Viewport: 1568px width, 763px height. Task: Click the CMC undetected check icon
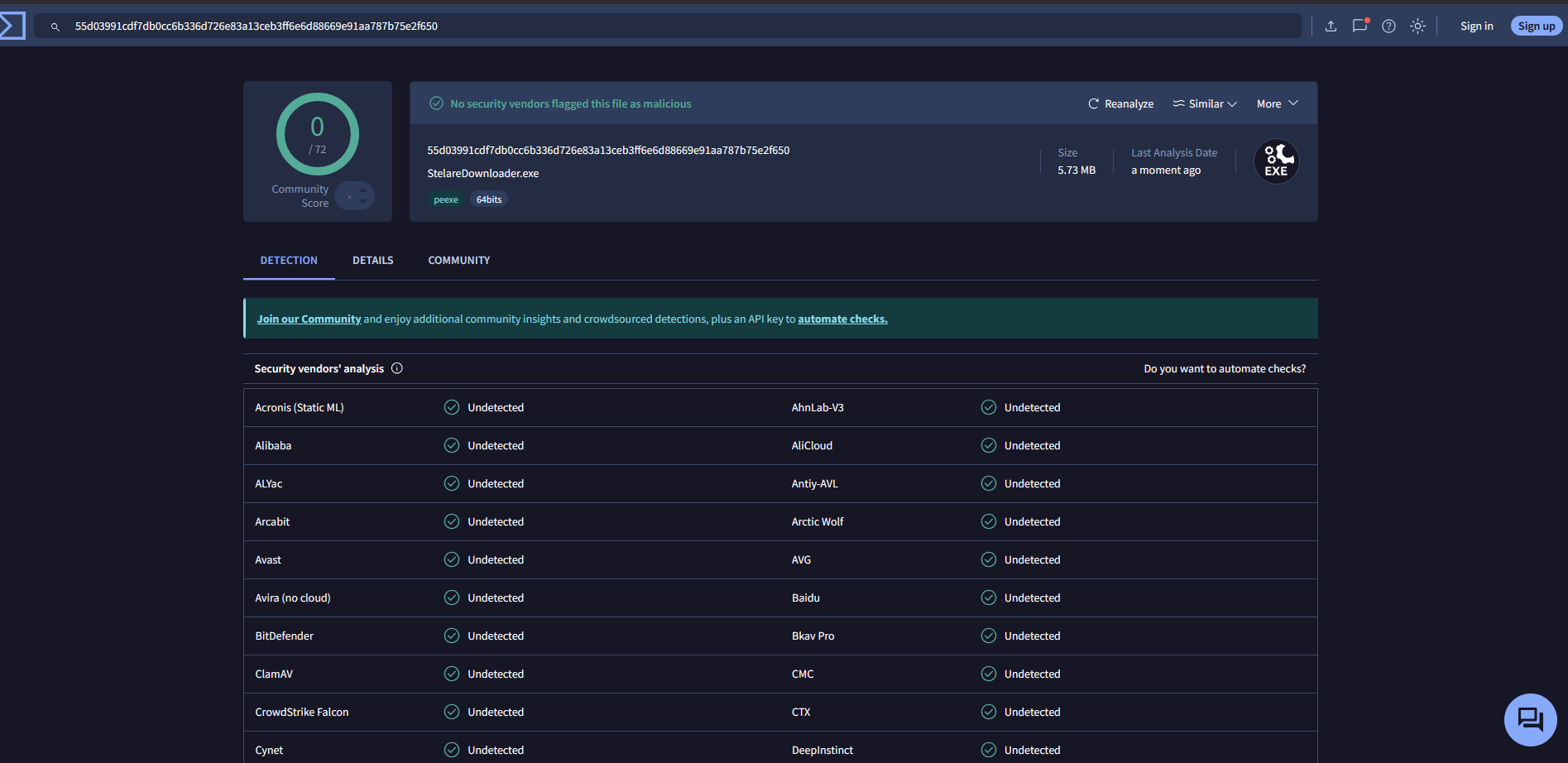[x=989, y=674]
